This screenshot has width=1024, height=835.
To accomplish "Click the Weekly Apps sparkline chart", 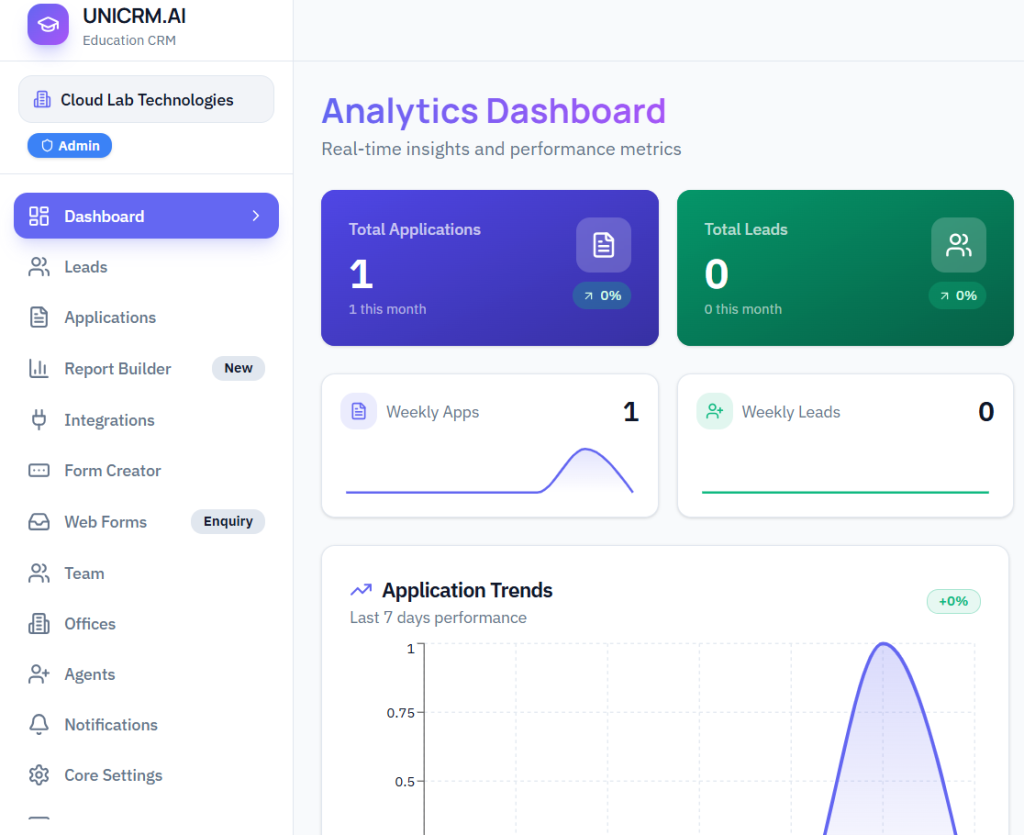I will 489,471.
